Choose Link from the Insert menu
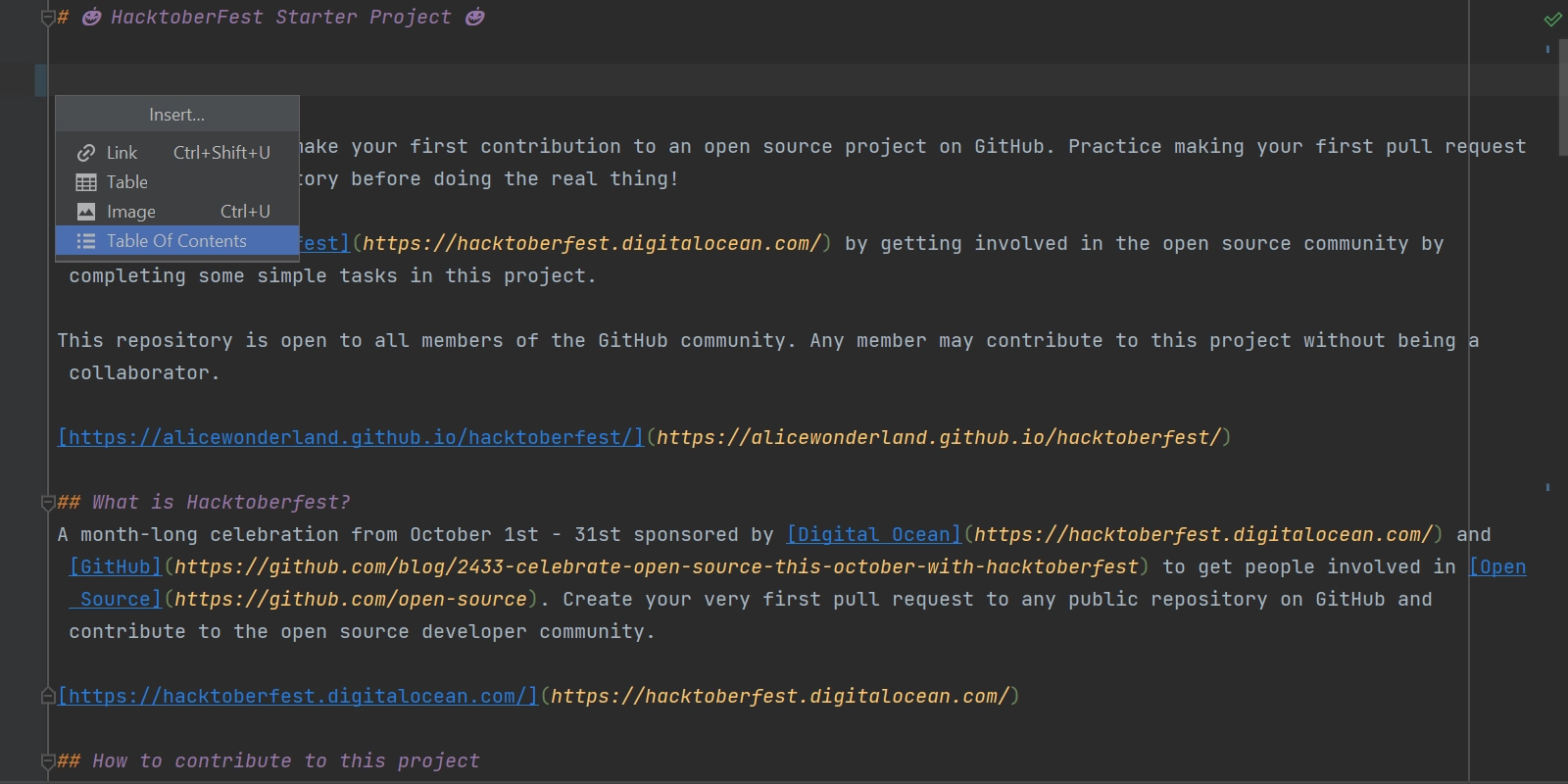The width and height of the screenshot is (1568, 784). click(x=177, y=153)
